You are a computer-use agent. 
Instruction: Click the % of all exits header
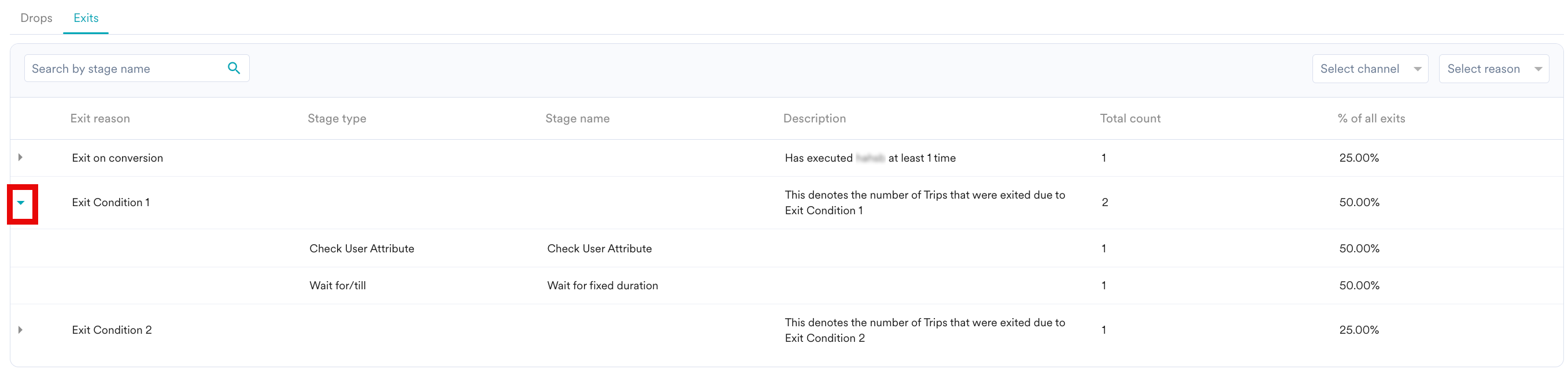[x=1371, y=118]
